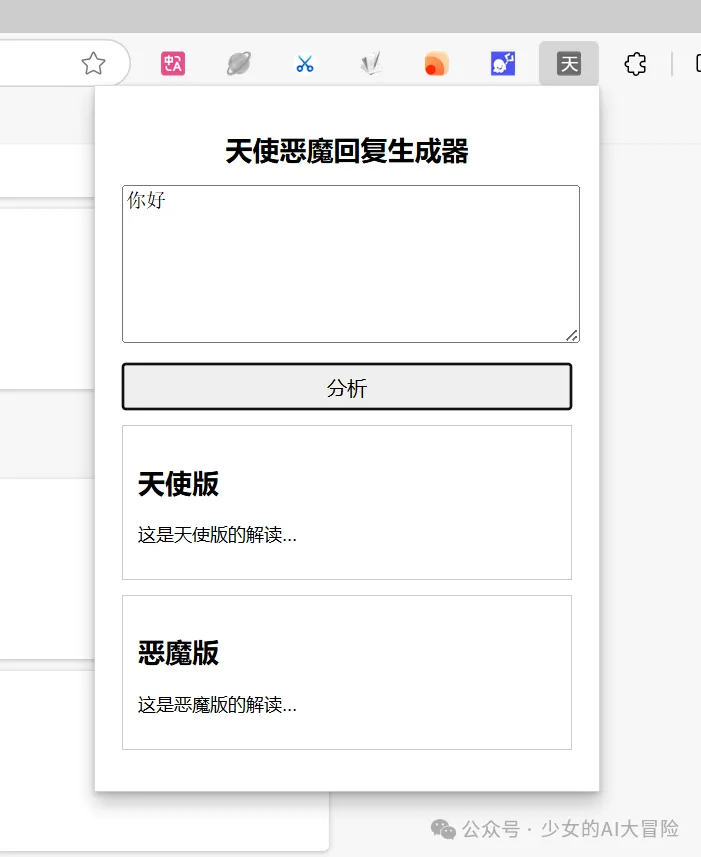Grab the textarea resize handle corner

click(x=572, y=336)
